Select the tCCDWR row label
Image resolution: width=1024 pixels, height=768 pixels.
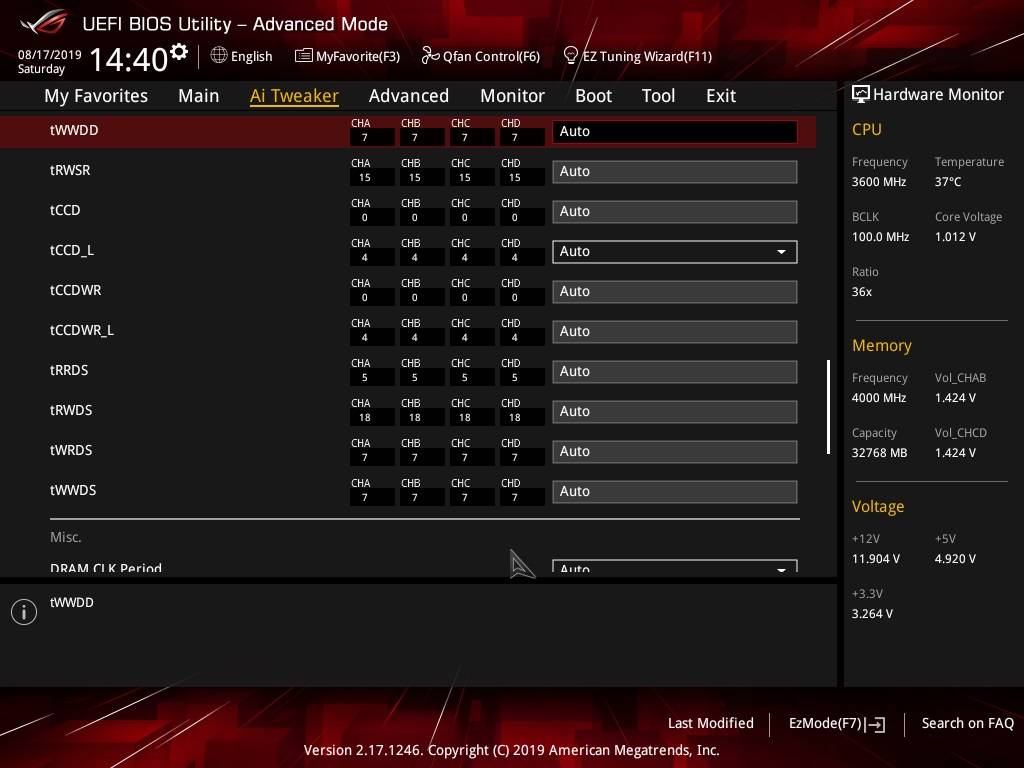(75, 290)
